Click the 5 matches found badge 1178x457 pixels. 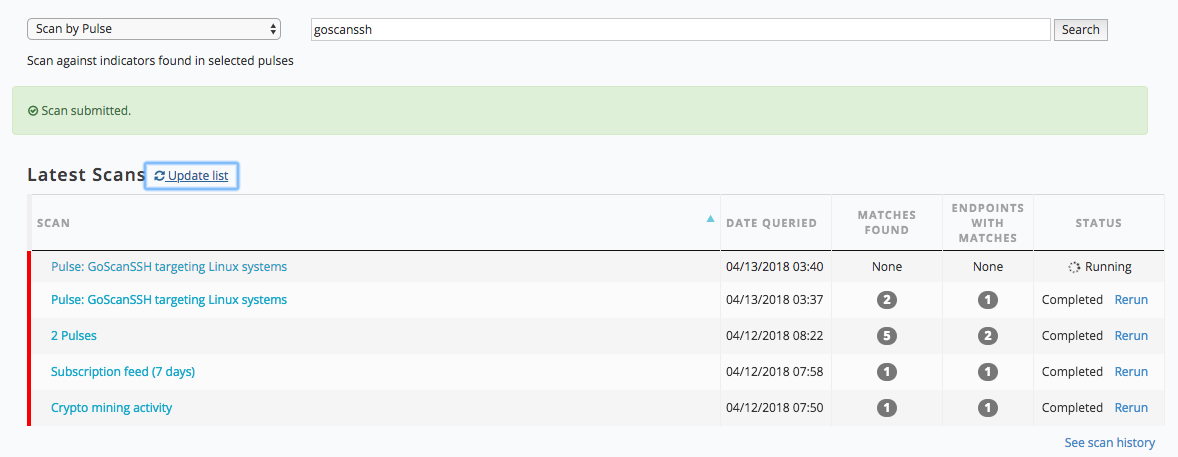tap(885, 336)
